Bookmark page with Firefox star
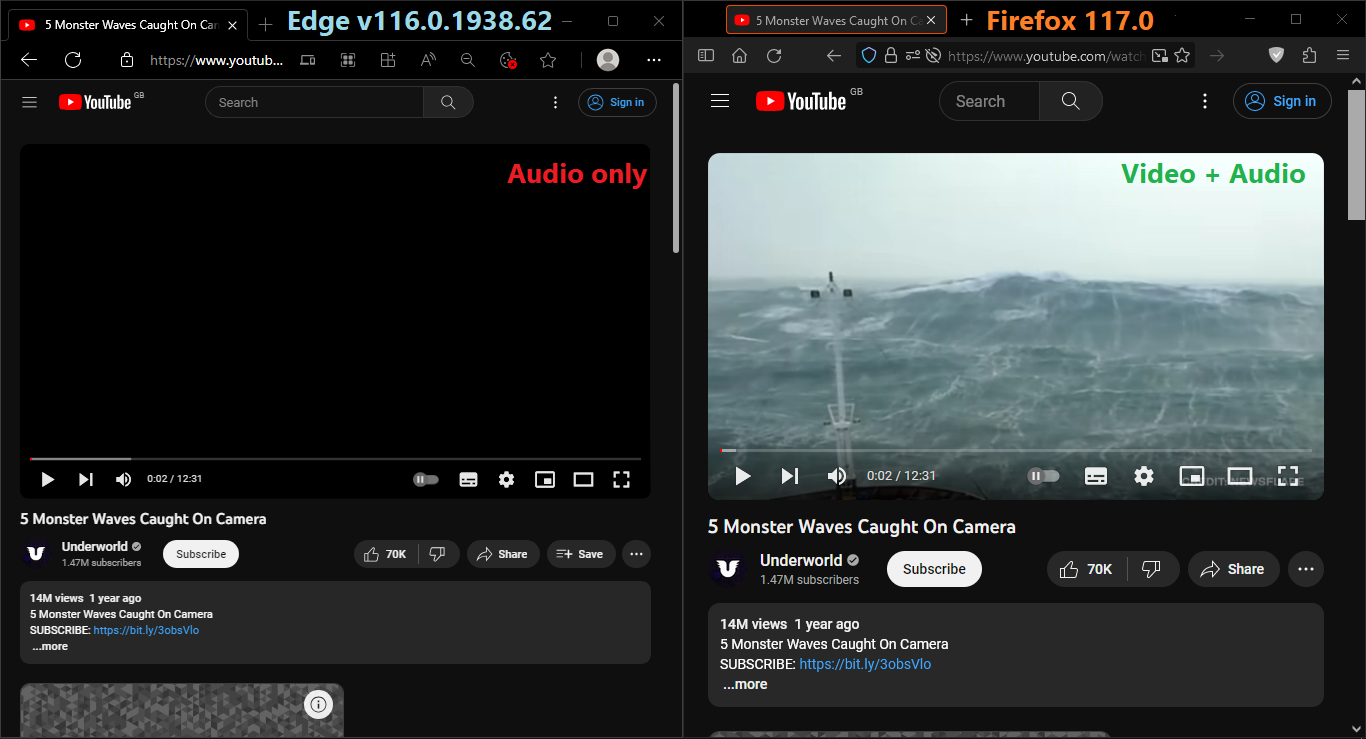 1182,56
